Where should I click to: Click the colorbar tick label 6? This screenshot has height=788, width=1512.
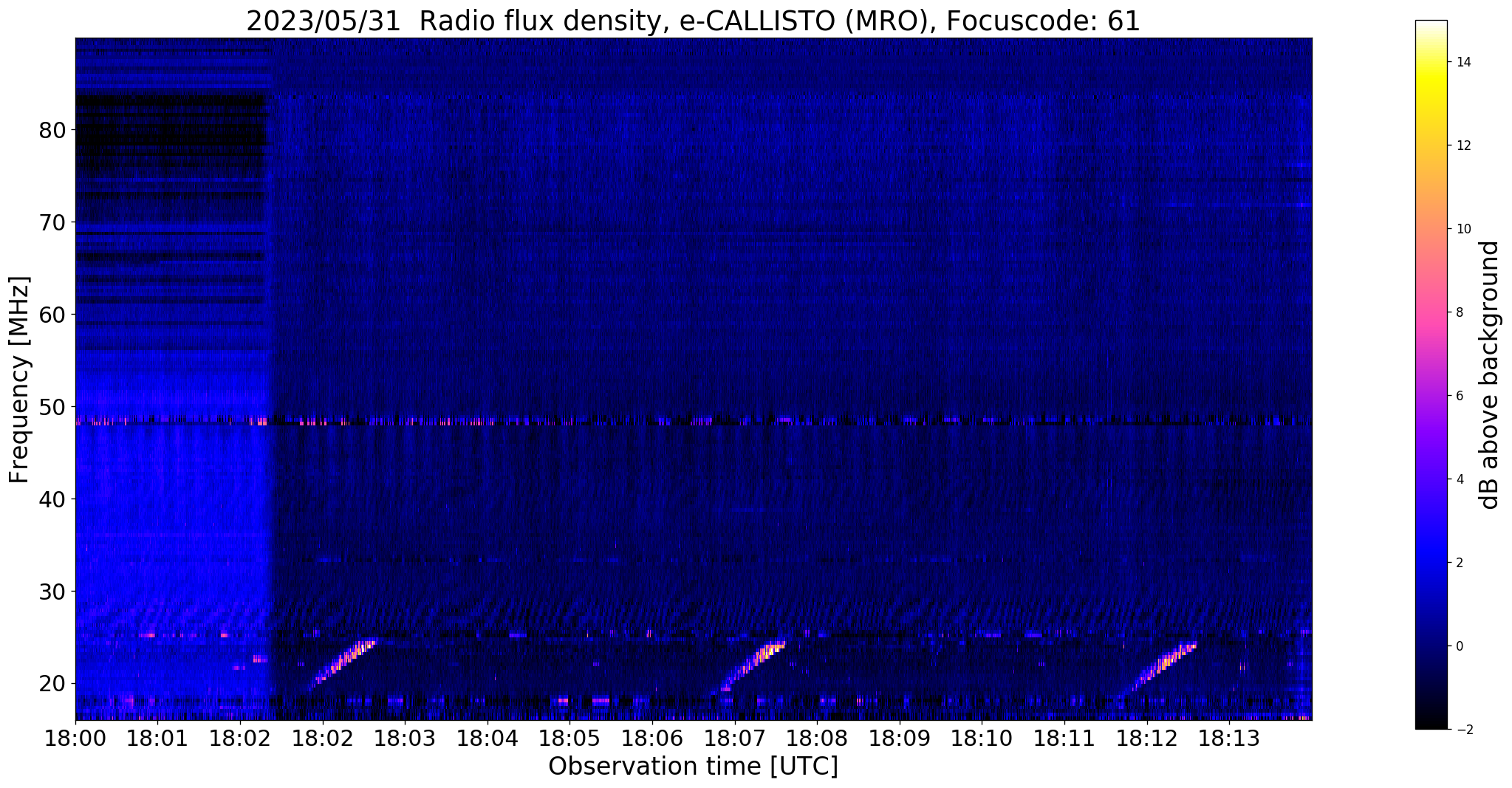pyautogui.click(x=1459, y=396)
